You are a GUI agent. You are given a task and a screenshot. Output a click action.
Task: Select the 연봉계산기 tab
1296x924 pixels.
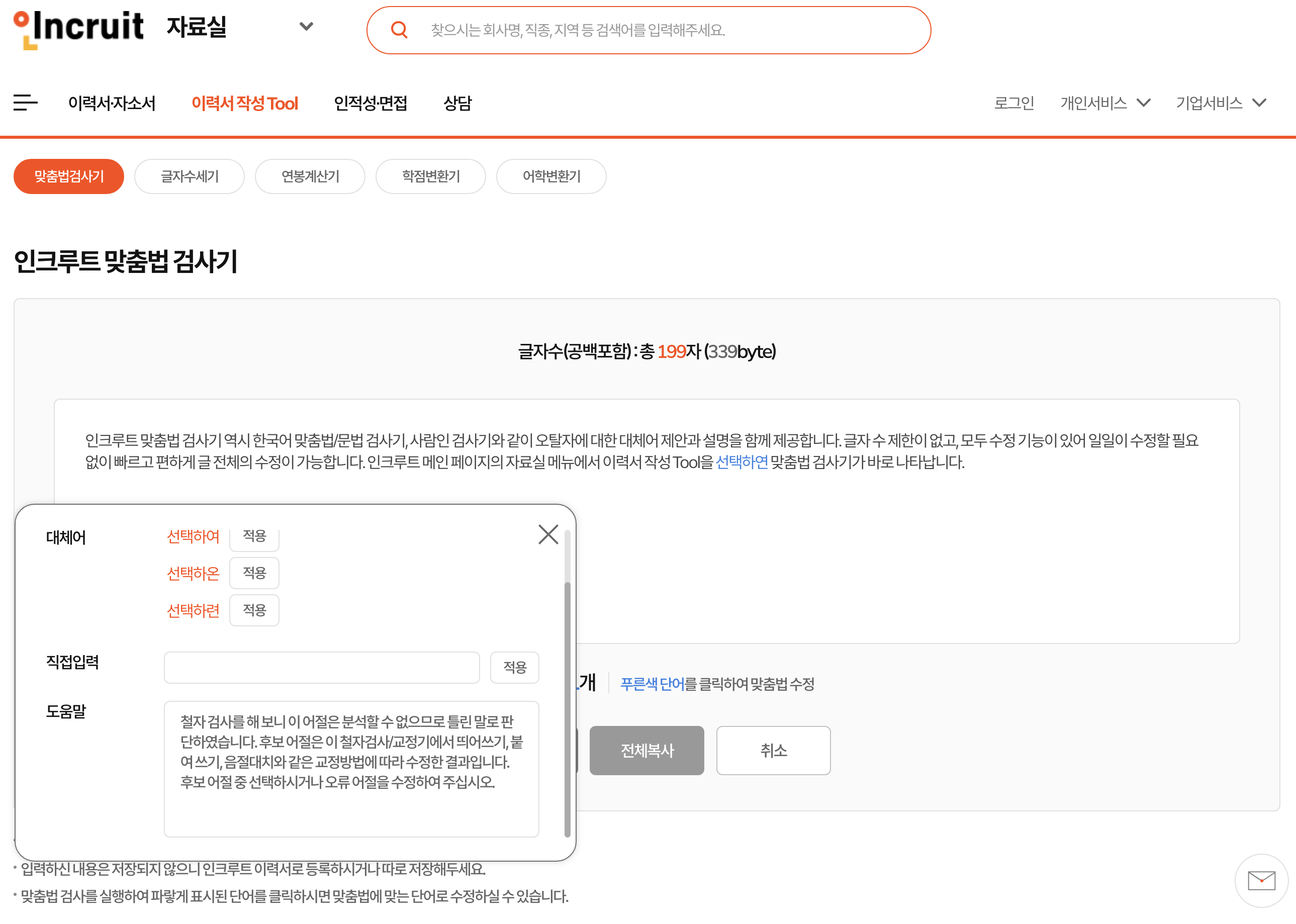310,176
